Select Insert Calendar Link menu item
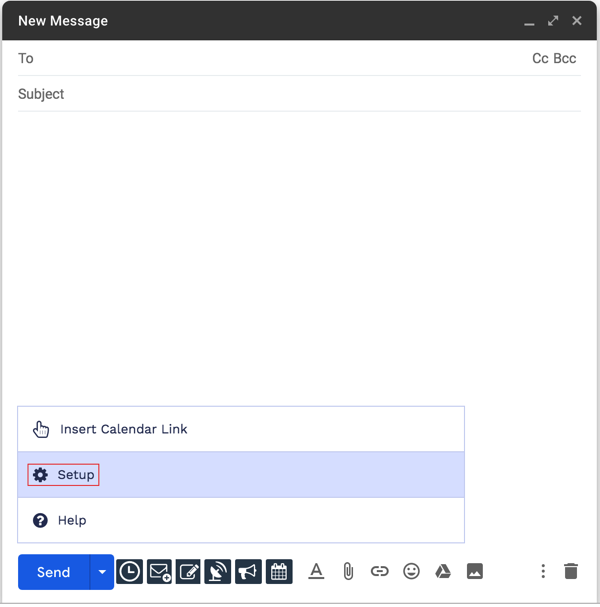 [123, 429]
